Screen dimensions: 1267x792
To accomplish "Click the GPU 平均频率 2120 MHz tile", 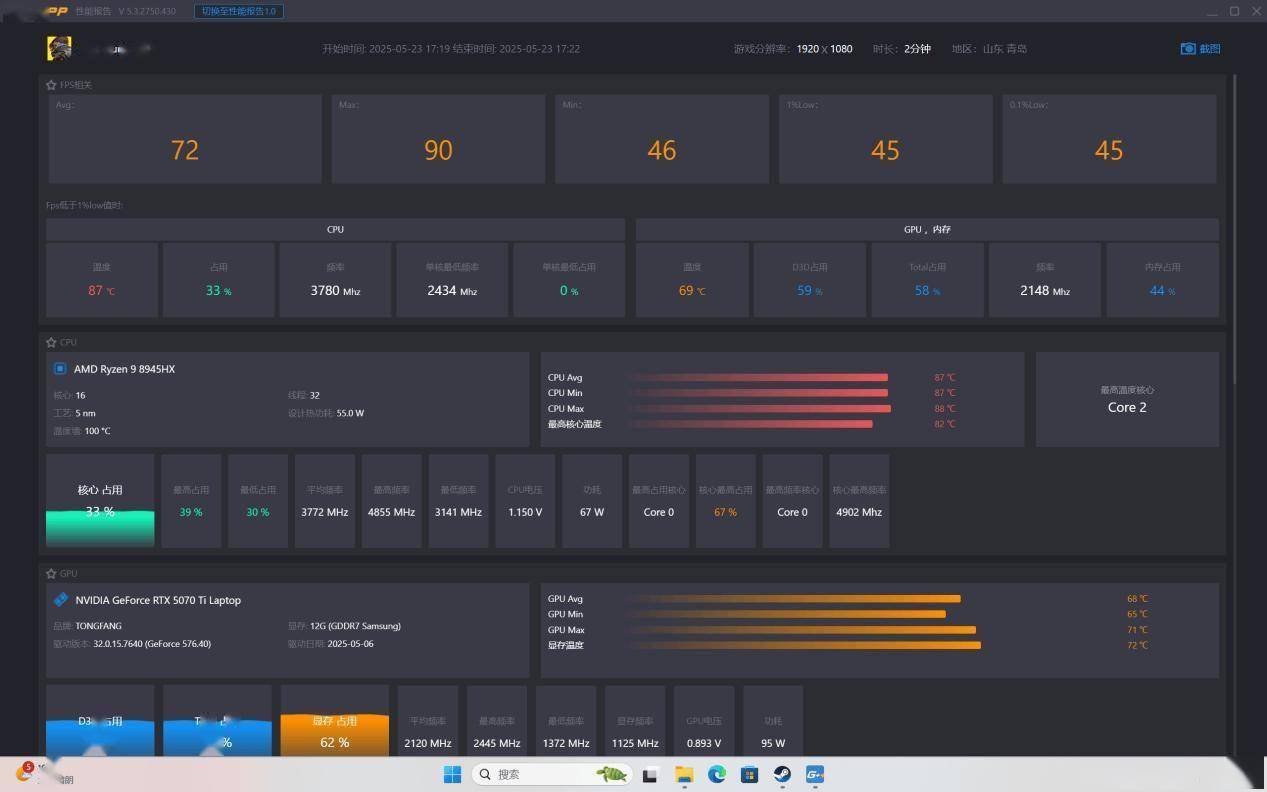I will tap(428, 721).
